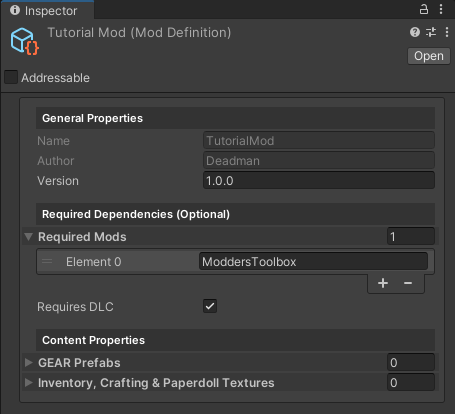Uncheck the Requires DLC checkbox

tap(210, 306)
